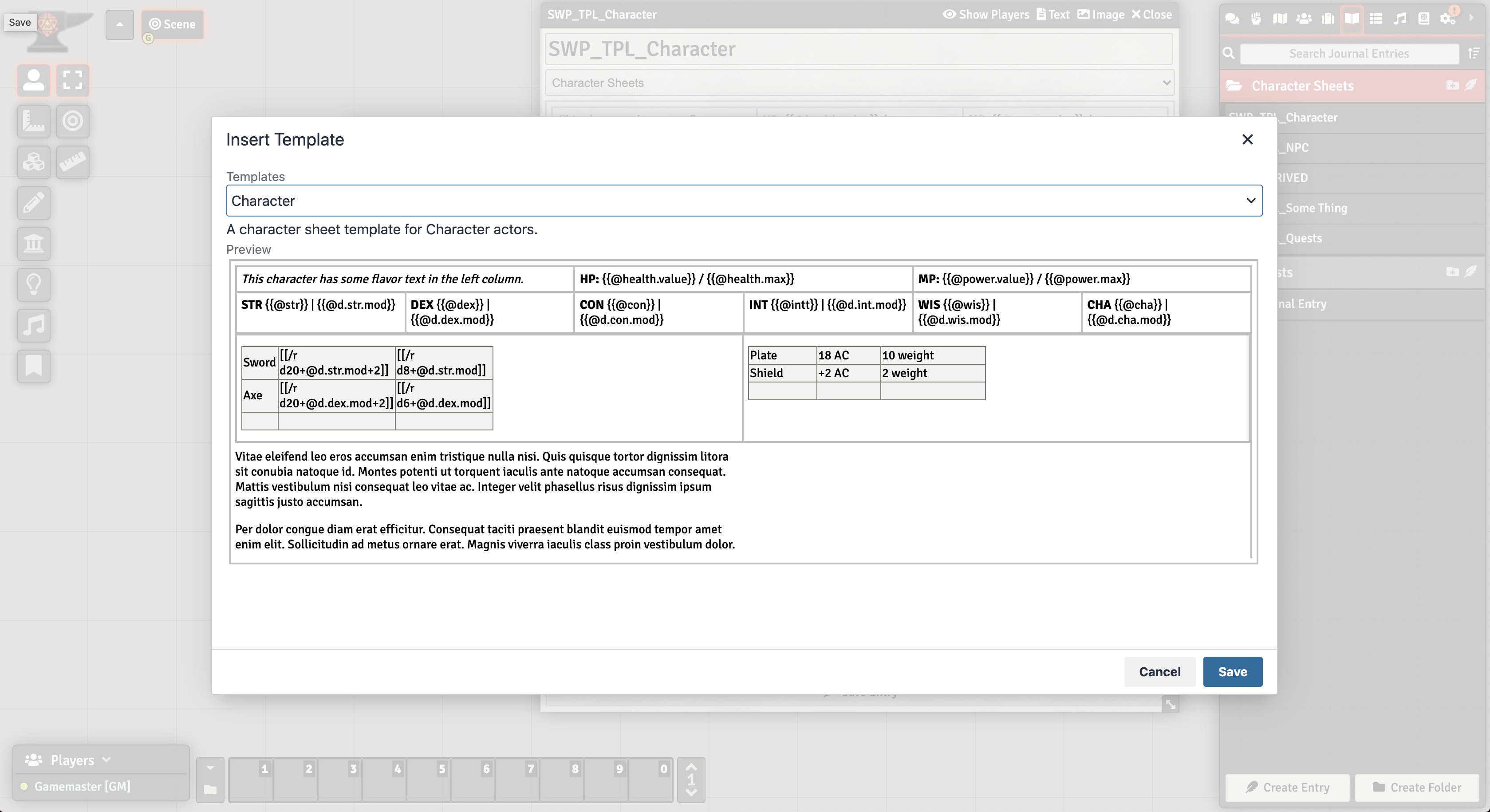Click Gamemaster [GM] player entry
Image resolution: width=1490 pixels, height=812 pixels.
(x=82, y=787)
